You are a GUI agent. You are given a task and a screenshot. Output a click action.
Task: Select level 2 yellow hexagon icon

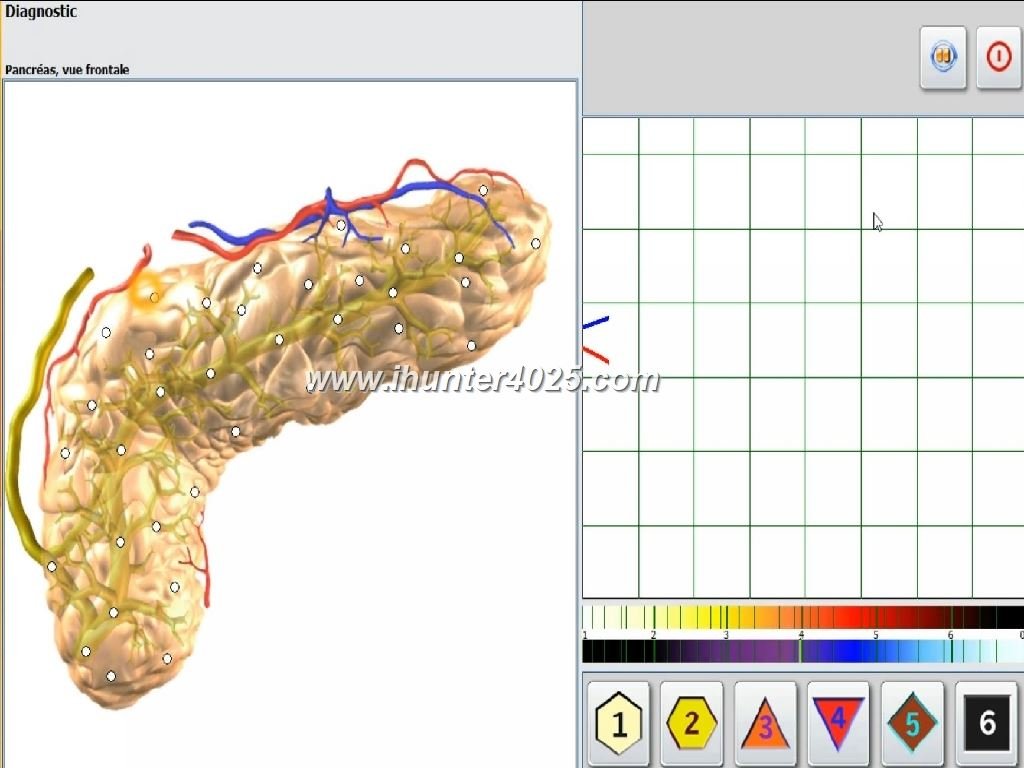[x=692, y=723]
